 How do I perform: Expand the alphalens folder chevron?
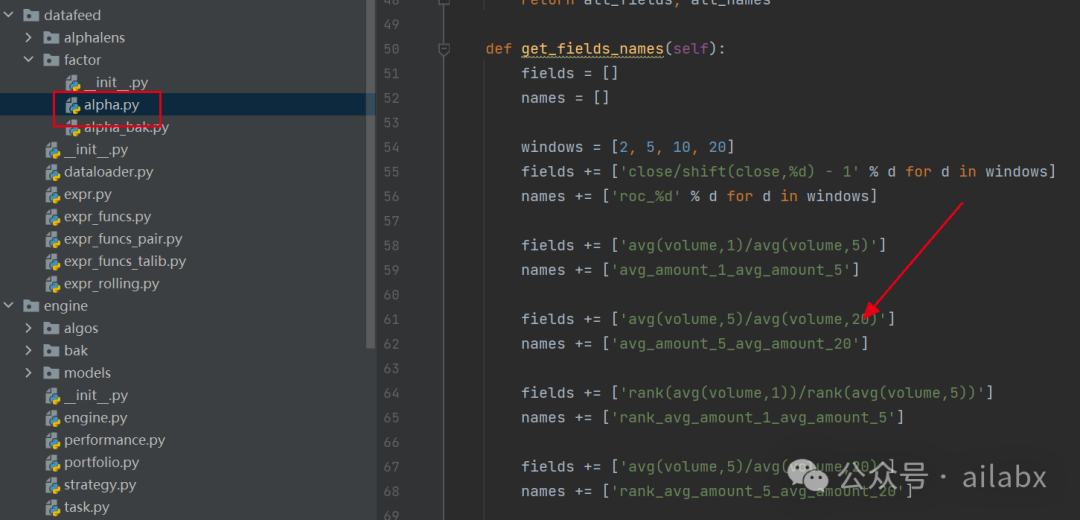(28, 37)
